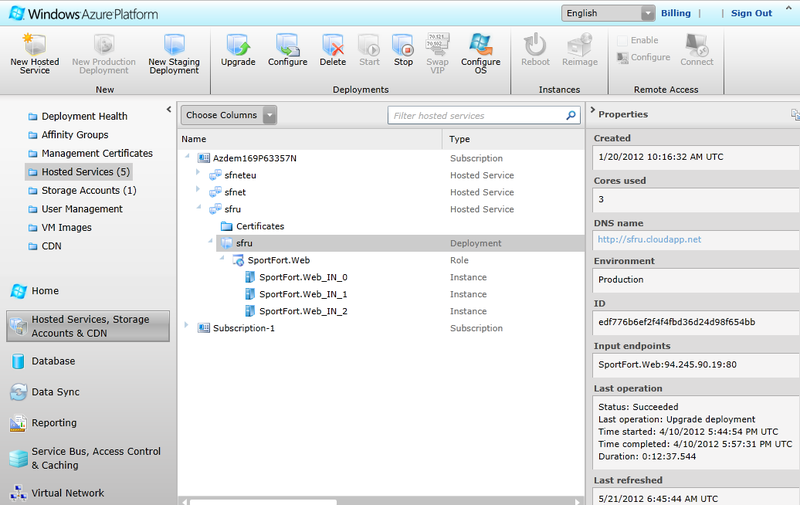Collapse the top ribbon with the caret

791,10
